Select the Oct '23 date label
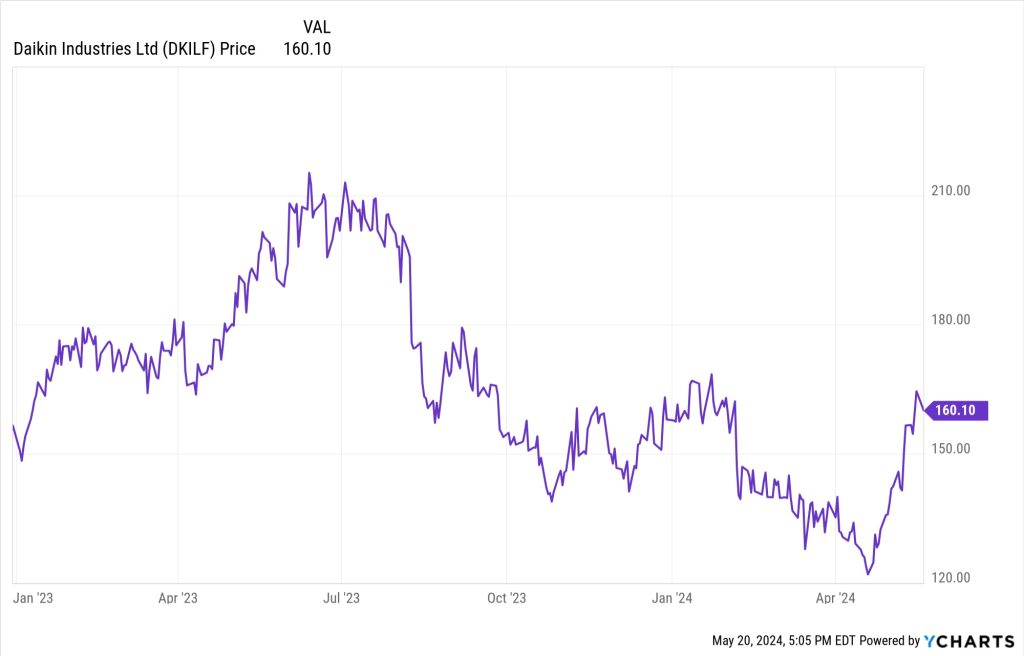1024x656 pixels. [506, 599]
